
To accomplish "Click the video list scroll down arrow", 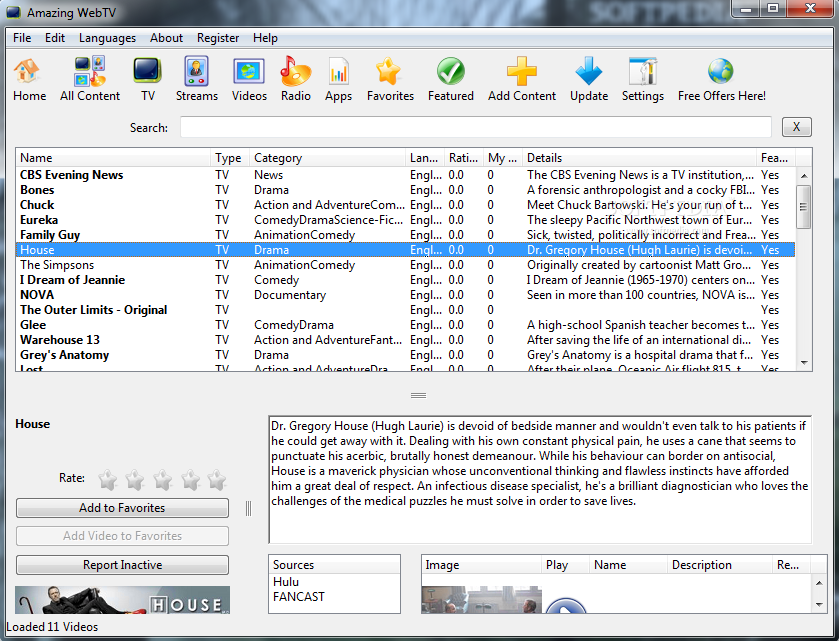I will click(x=819, y=605).
